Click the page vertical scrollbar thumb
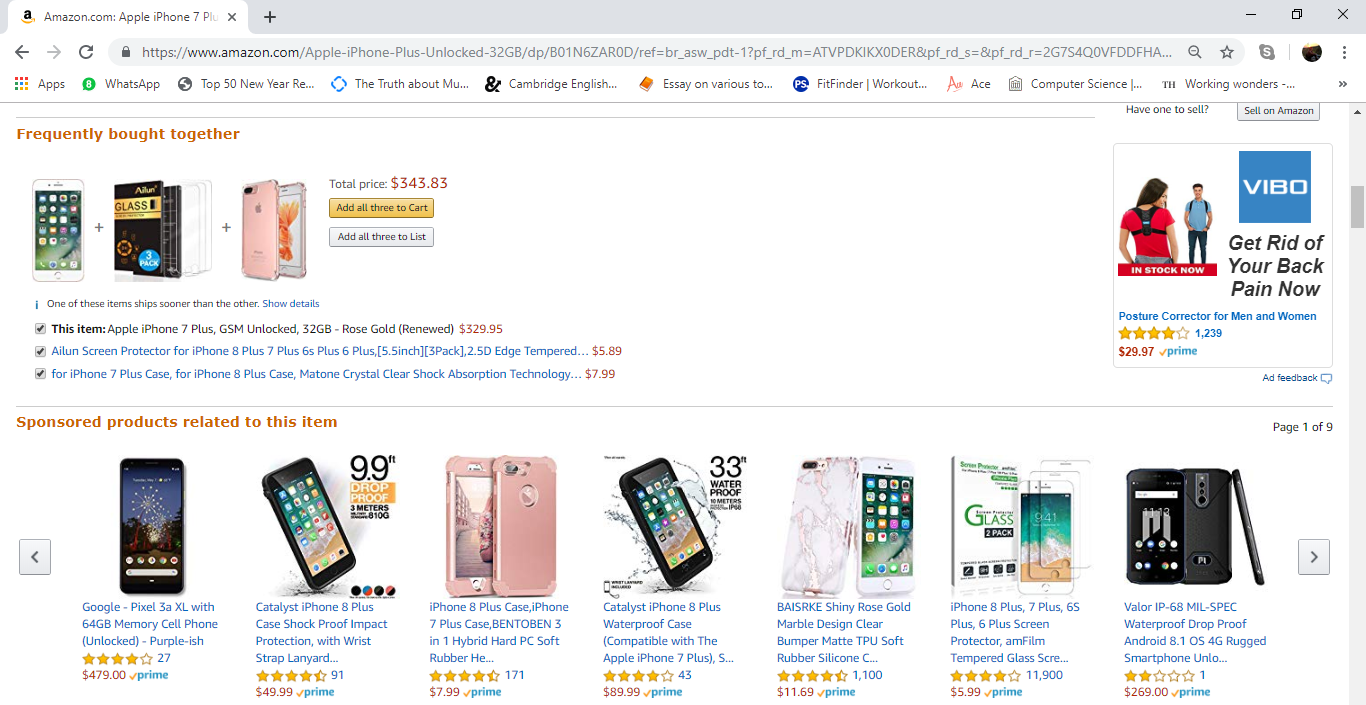 click(x=1357, y=207)
